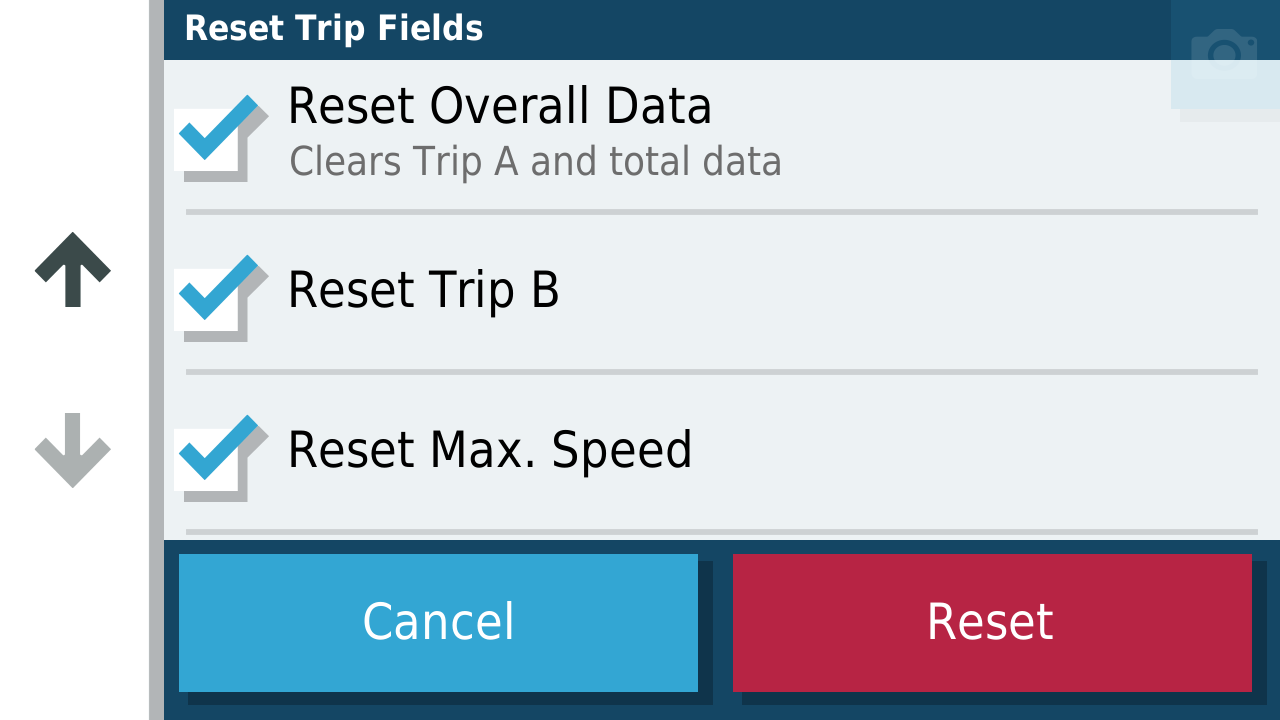Confirm with the red Reset button
The height and width of the screenshot is (720, 1280).
[992, 622]
